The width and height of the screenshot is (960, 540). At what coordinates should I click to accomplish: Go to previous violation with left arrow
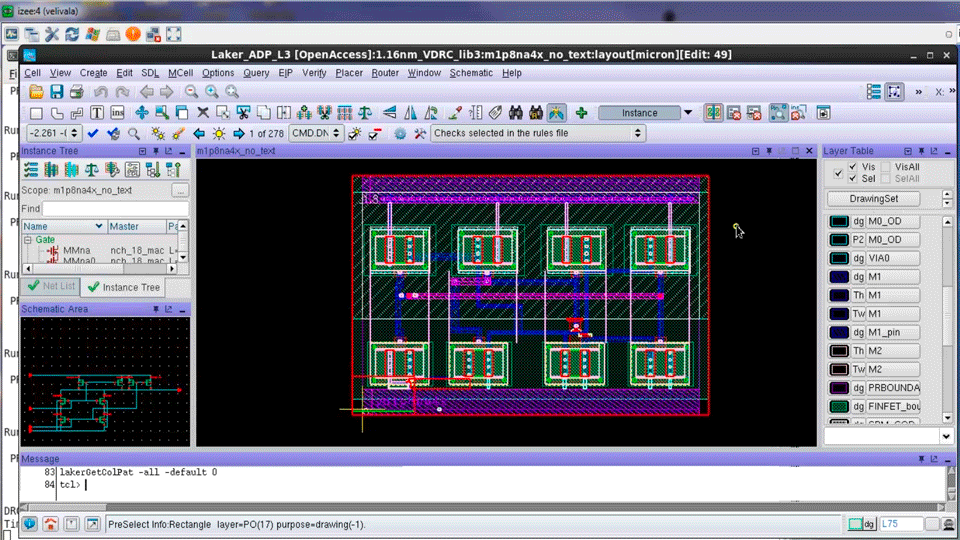point(199,133)
